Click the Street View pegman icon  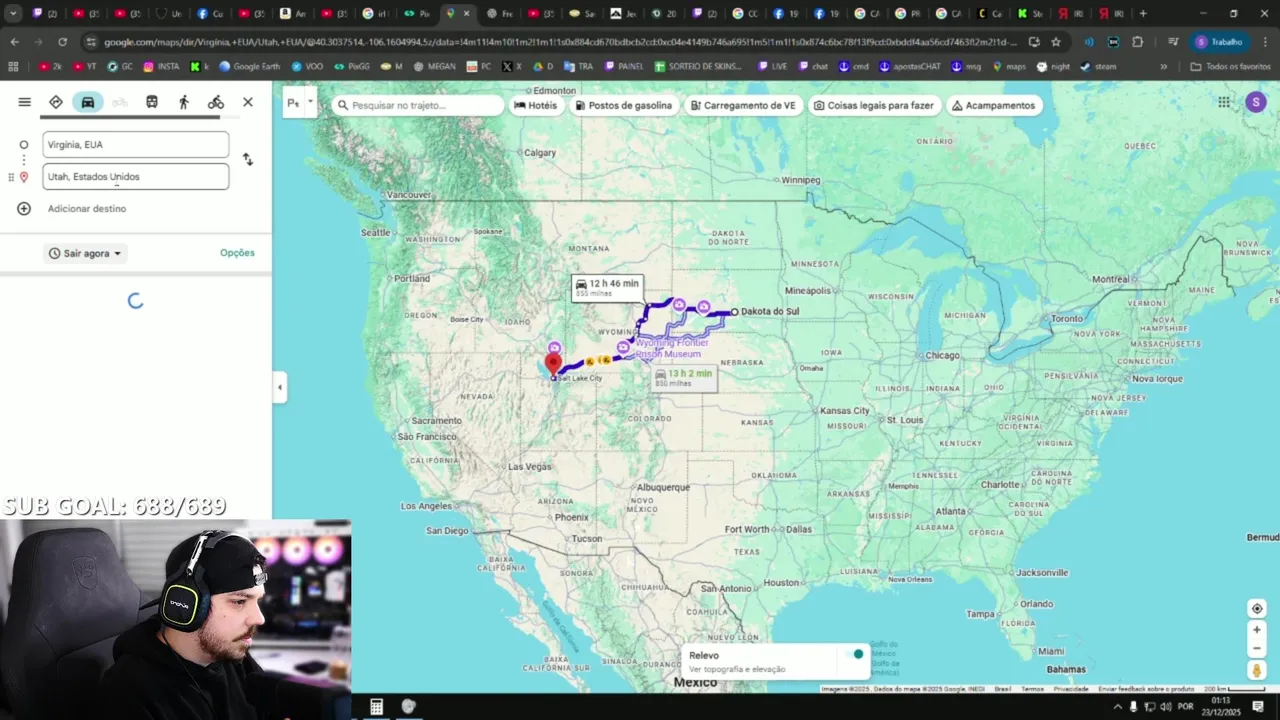click(x=1257, y=670)
